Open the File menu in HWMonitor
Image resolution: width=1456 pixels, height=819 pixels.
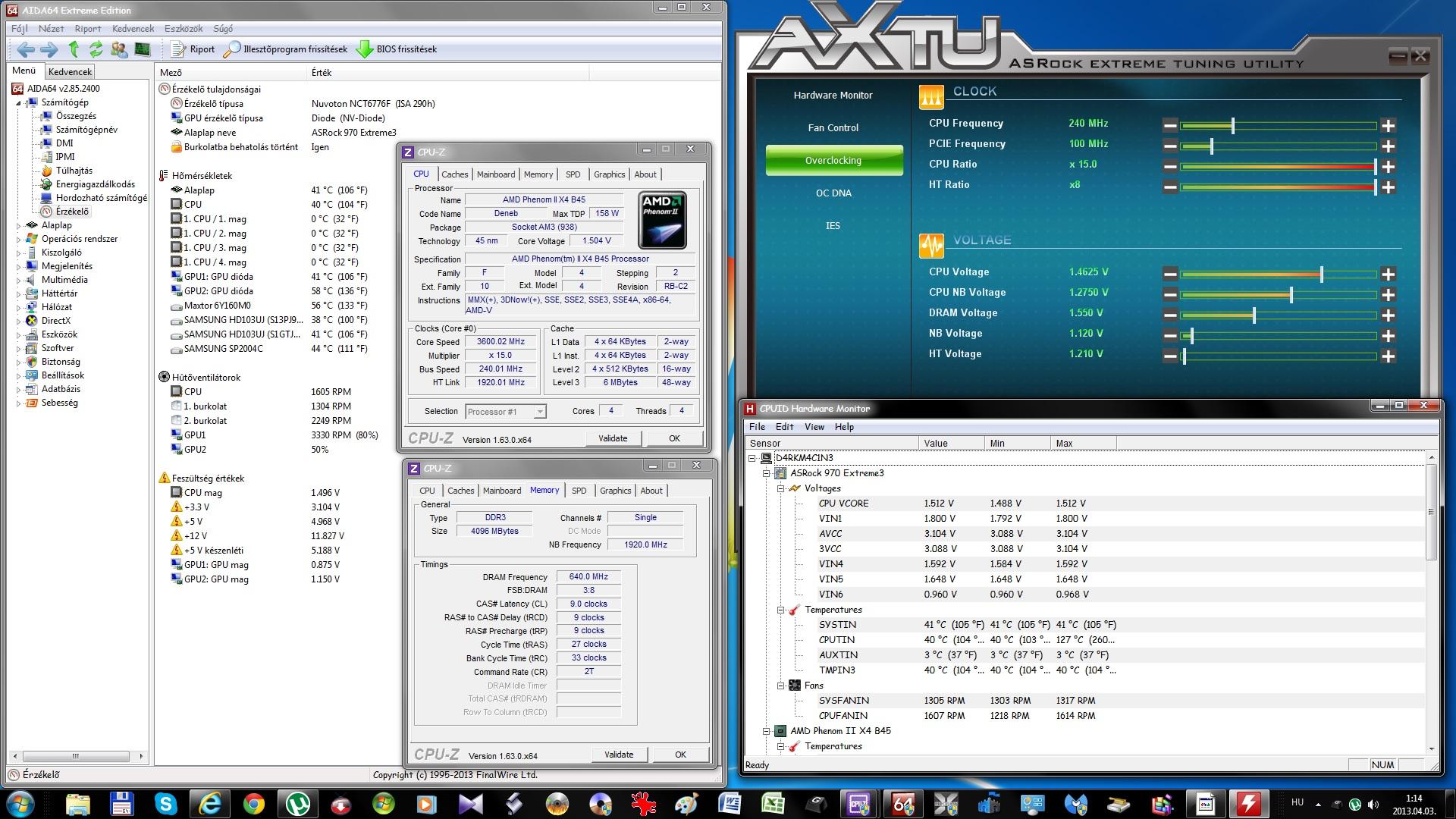coord(757,427)
